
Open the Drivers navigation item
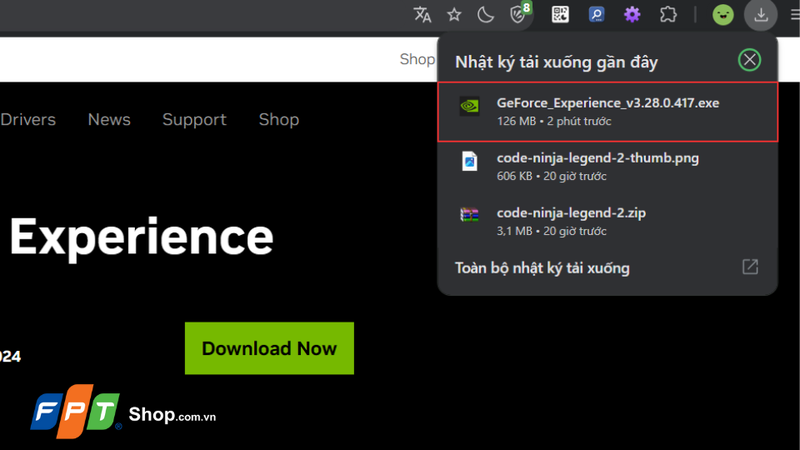[28, 119]
